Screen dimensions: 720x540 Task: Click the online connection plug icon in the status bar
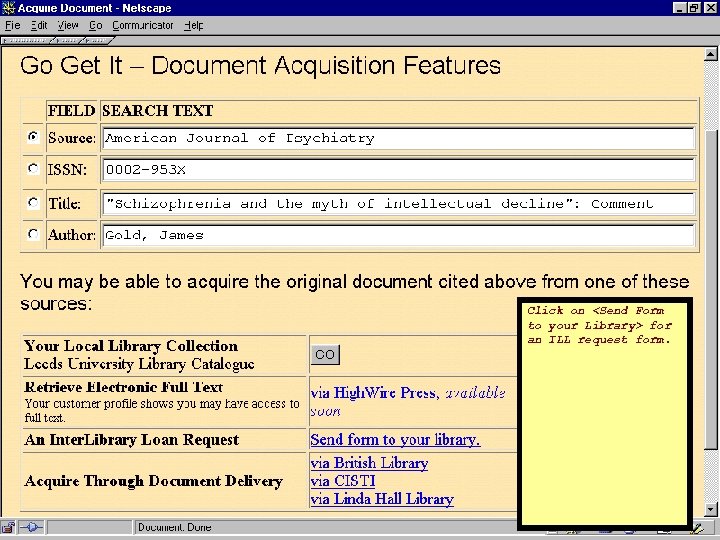pos(31,527)
